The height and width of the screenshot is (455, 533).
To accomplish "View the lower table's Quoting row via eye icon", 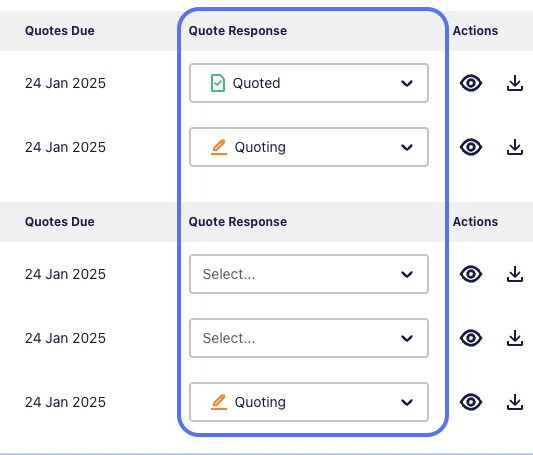I will 471,402.
